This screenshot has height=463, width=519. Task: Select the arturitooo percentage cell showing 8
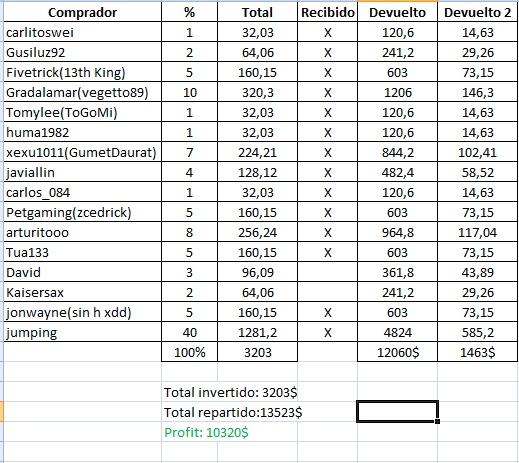[189, 232]
